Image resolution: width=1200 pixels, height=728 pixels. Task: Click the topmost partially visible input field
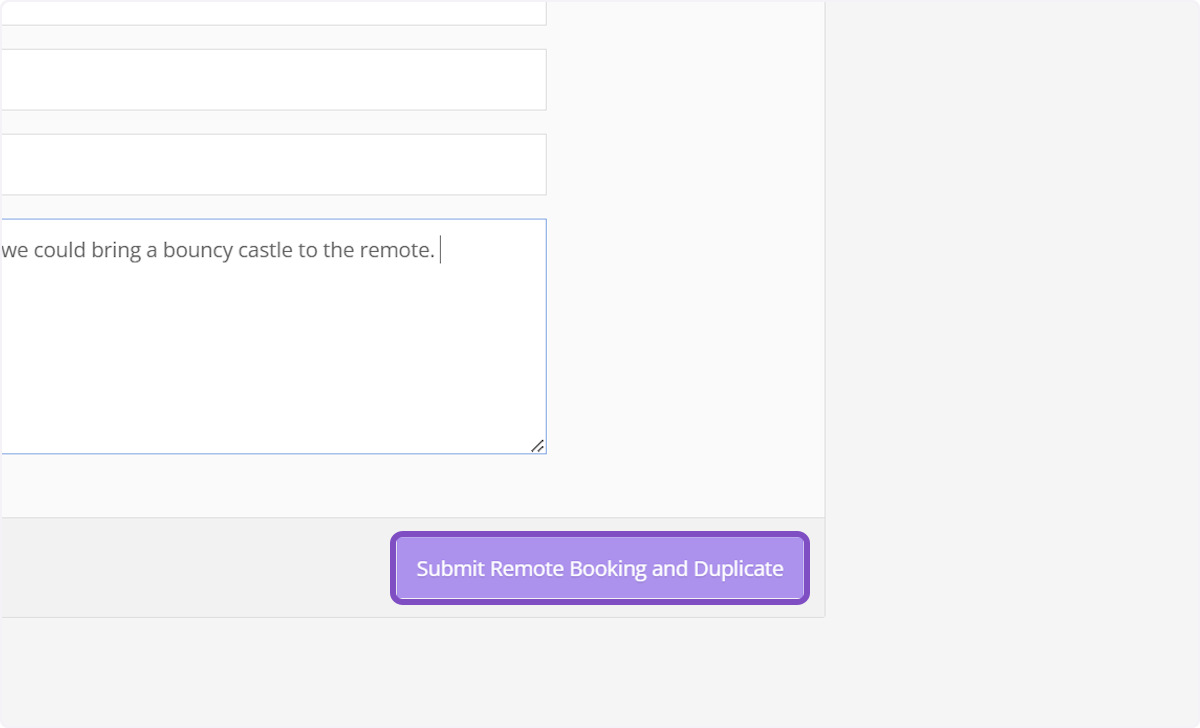click(x=270, y=10)
